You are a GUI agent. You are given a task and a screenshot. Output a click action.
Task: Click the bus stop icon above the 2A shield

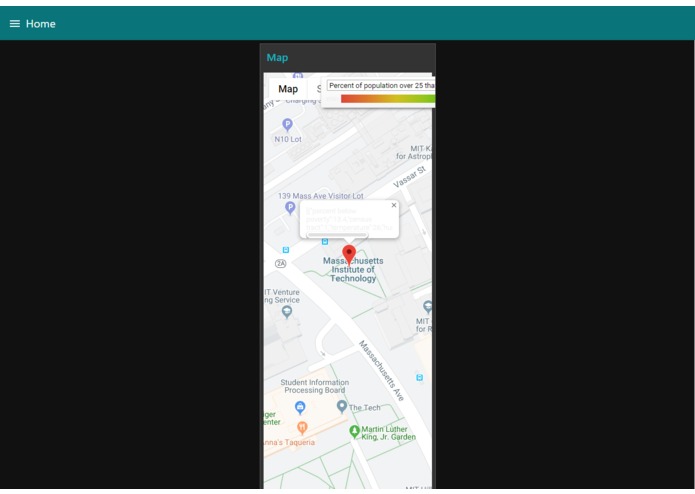[286, 250]
